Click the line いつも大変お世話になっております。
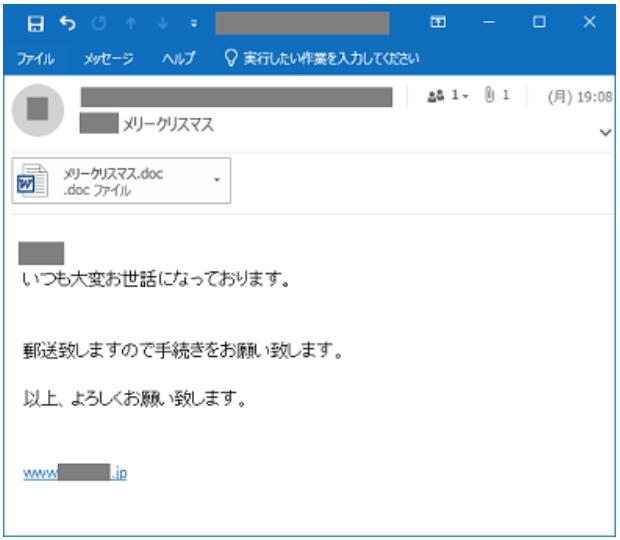 click(x=157, y=279)
